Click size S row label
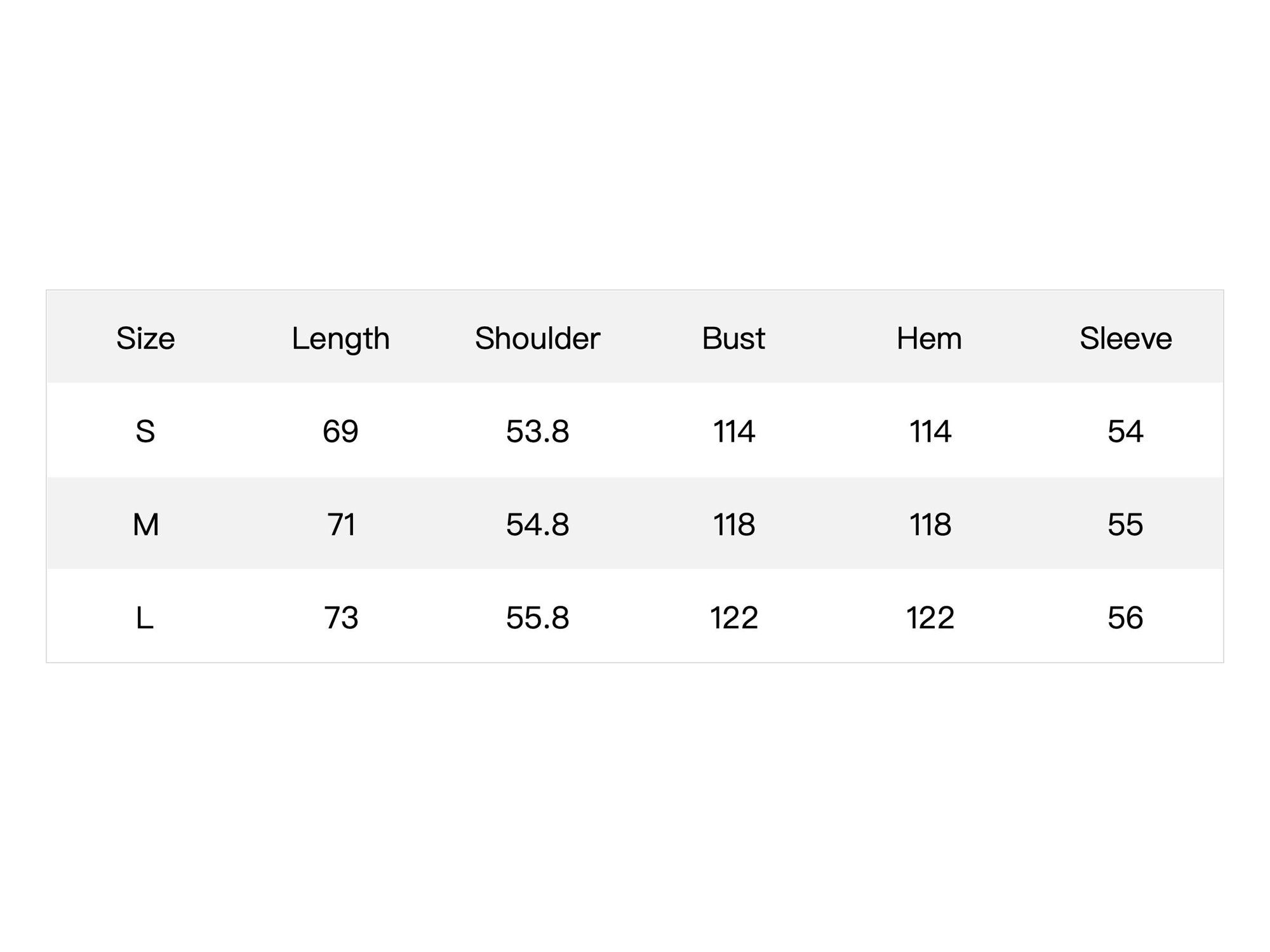The width and height of the screenshot is (1270, 952). [145, 432]
